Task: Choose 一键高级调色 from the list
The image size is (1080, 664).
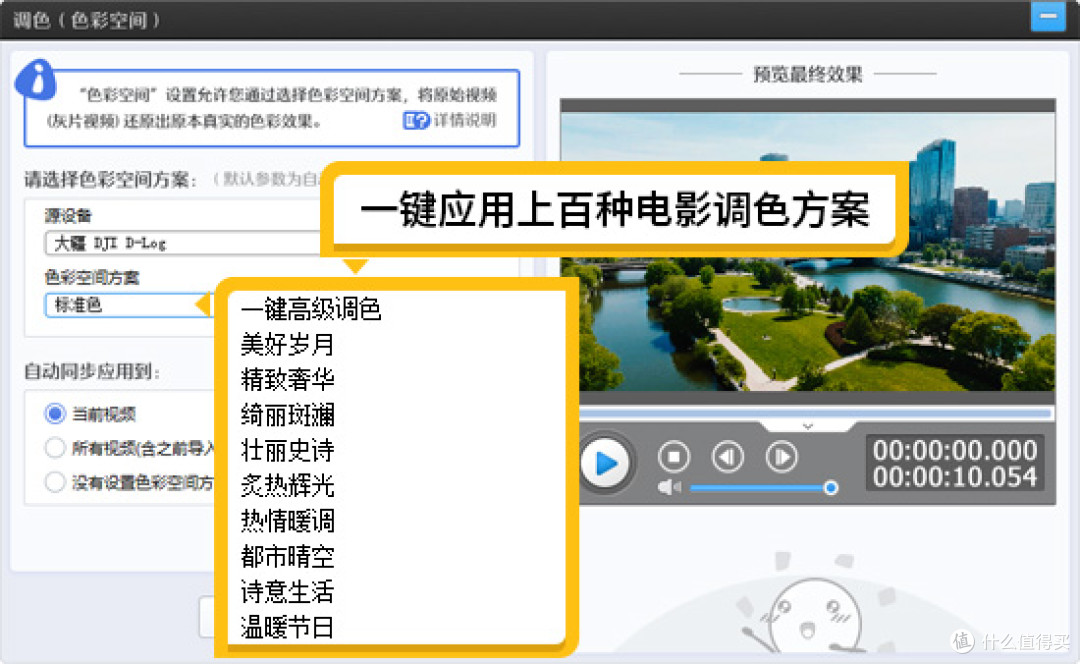Action: click(x=311, y=309)
